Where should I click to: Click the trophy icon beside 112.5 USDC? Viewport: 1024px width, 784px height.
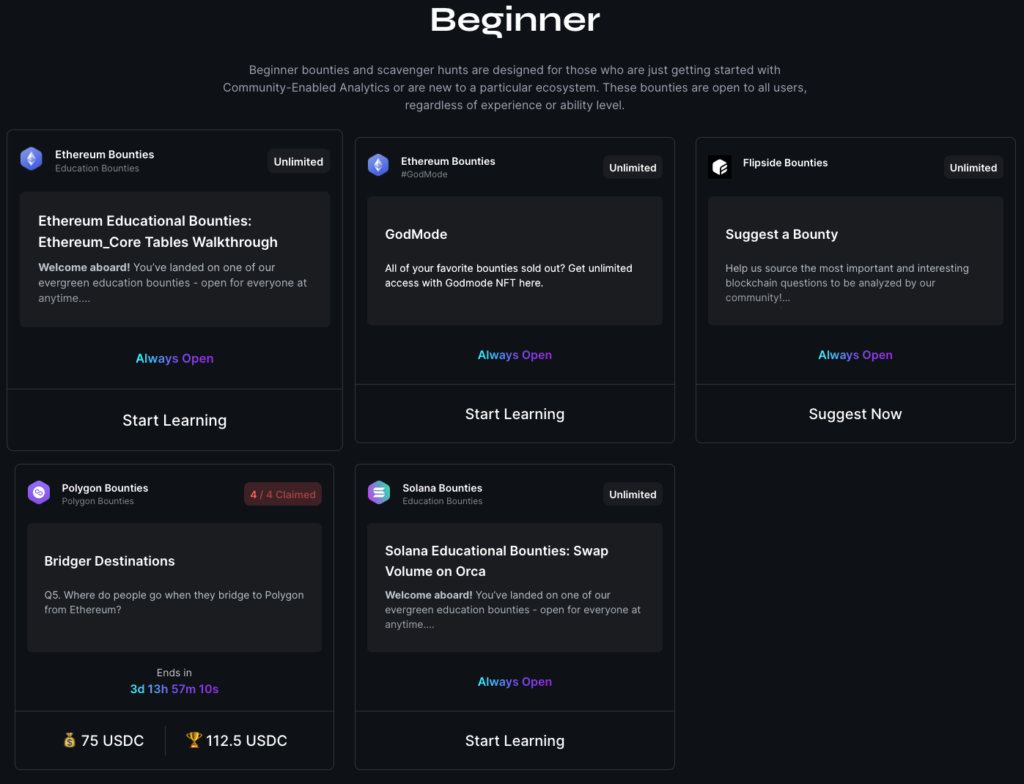[194, 741]
